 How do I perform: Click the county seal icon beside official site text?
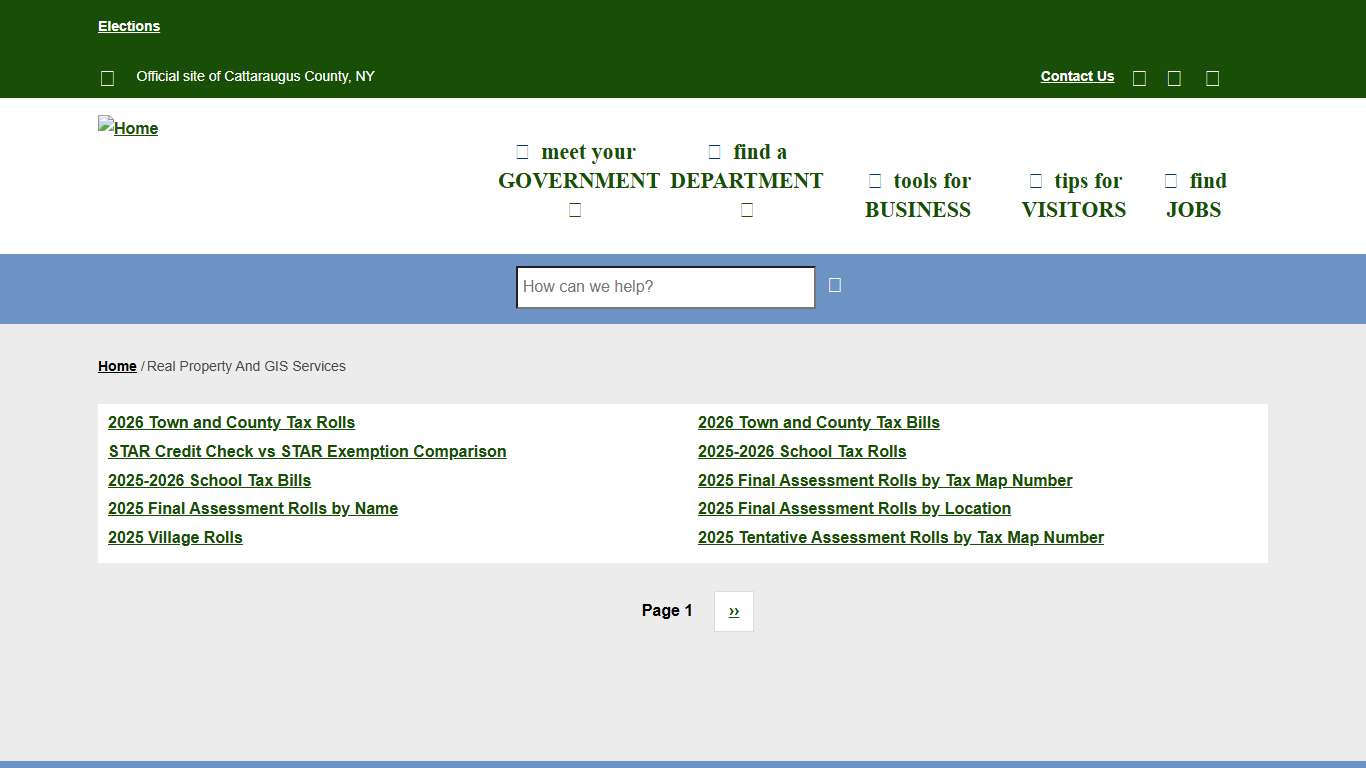pos(107,77)
